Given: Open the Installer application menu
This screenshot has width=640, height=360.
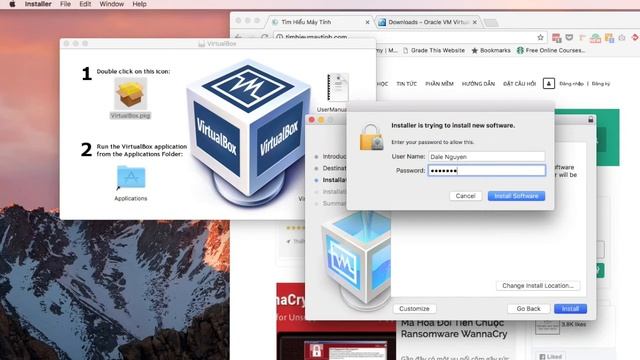Looking at the screenshot, I should coord(38,4).
